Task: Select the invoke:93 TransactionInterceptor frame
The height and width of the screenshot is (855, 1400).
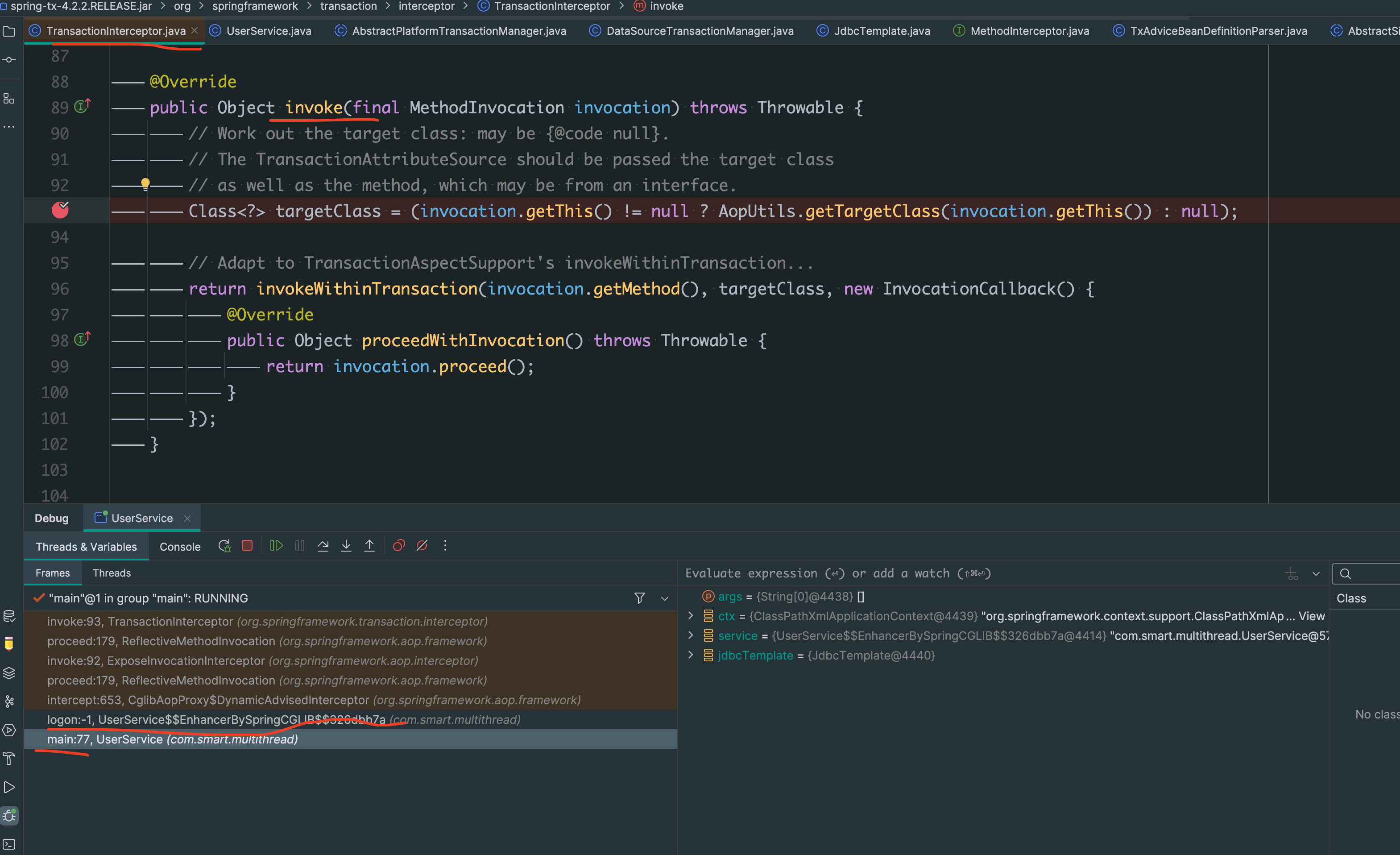Action: coord(351,621)
